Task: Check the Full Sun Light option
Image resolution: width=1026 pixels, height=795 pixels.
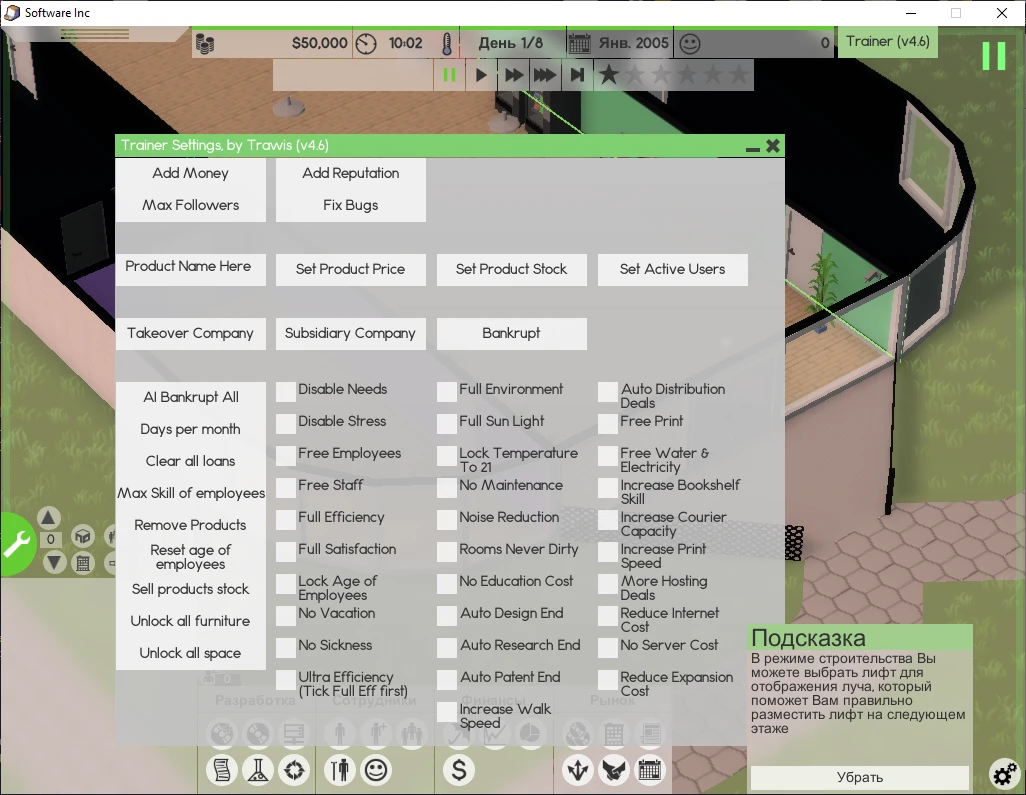Action: point(444,423)
